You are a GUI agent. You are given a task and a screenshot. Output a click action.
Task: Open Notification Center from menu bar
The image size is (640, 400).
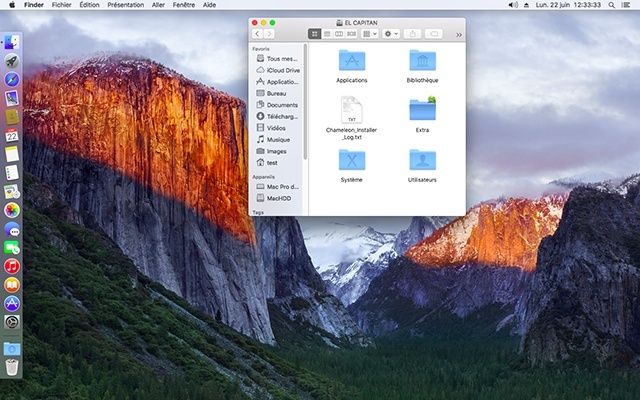(625, 5)
